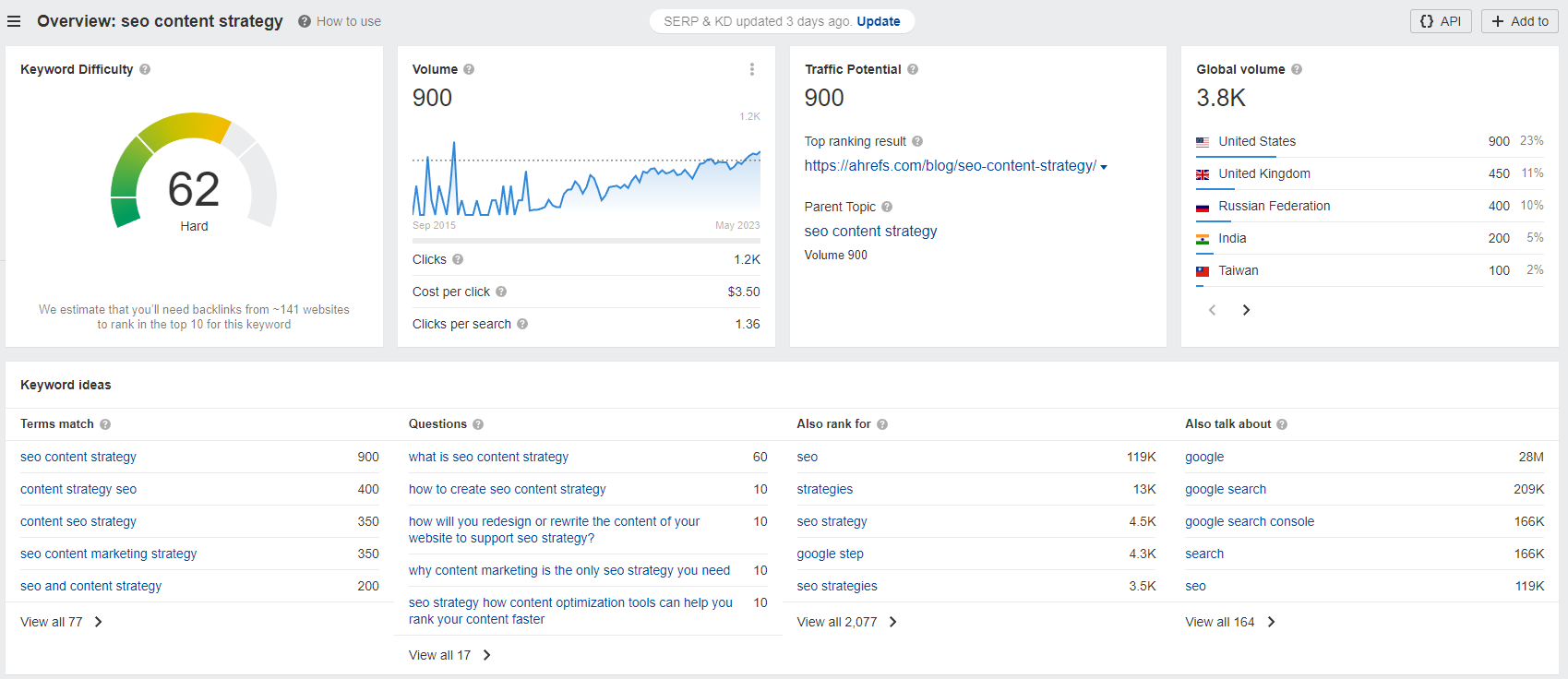1568x679 pixels.
Task: Open 'seo strategy how content optimization' question
Action: 571,611
